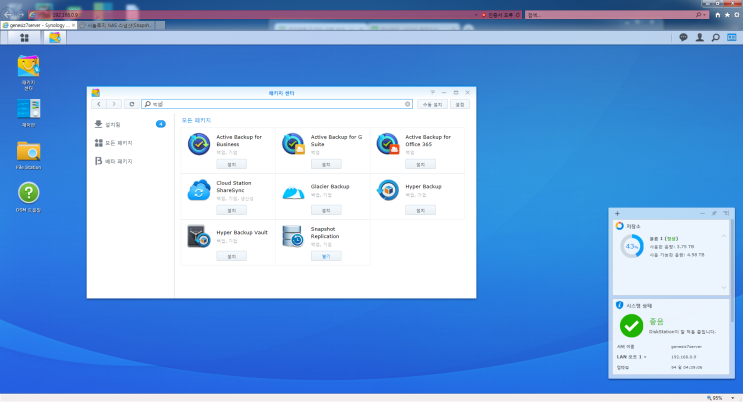The height and width of the screenshot is (402, 743).
Task: Click the Active Backup for Business package icon
Action: pos(199,144)
